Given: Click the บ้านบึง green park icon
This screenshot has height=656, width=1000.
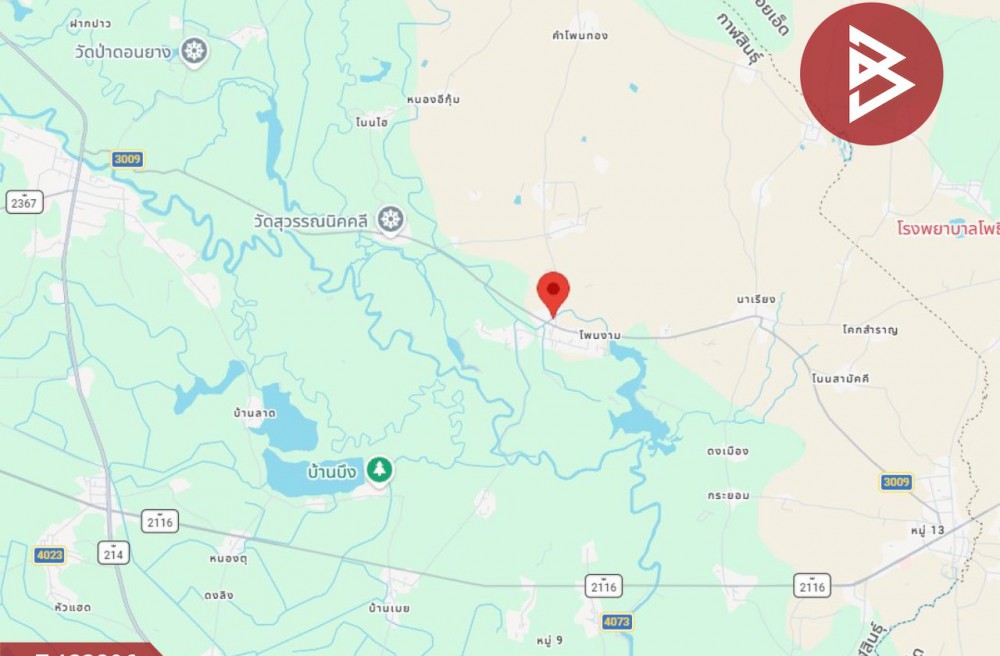Looking at the screenshot, I should 379,470.
